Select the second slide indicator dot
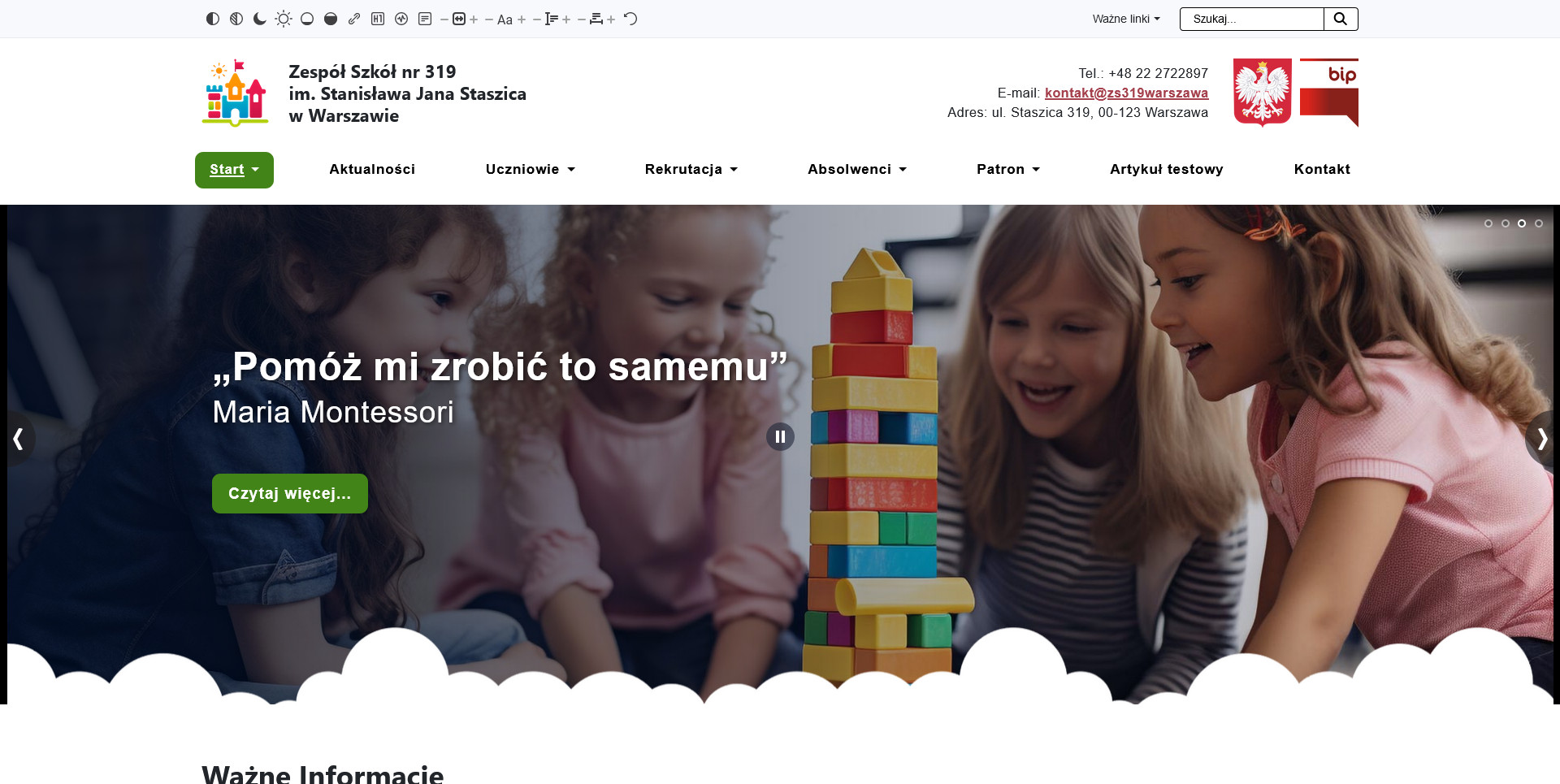 (1506, 223)
